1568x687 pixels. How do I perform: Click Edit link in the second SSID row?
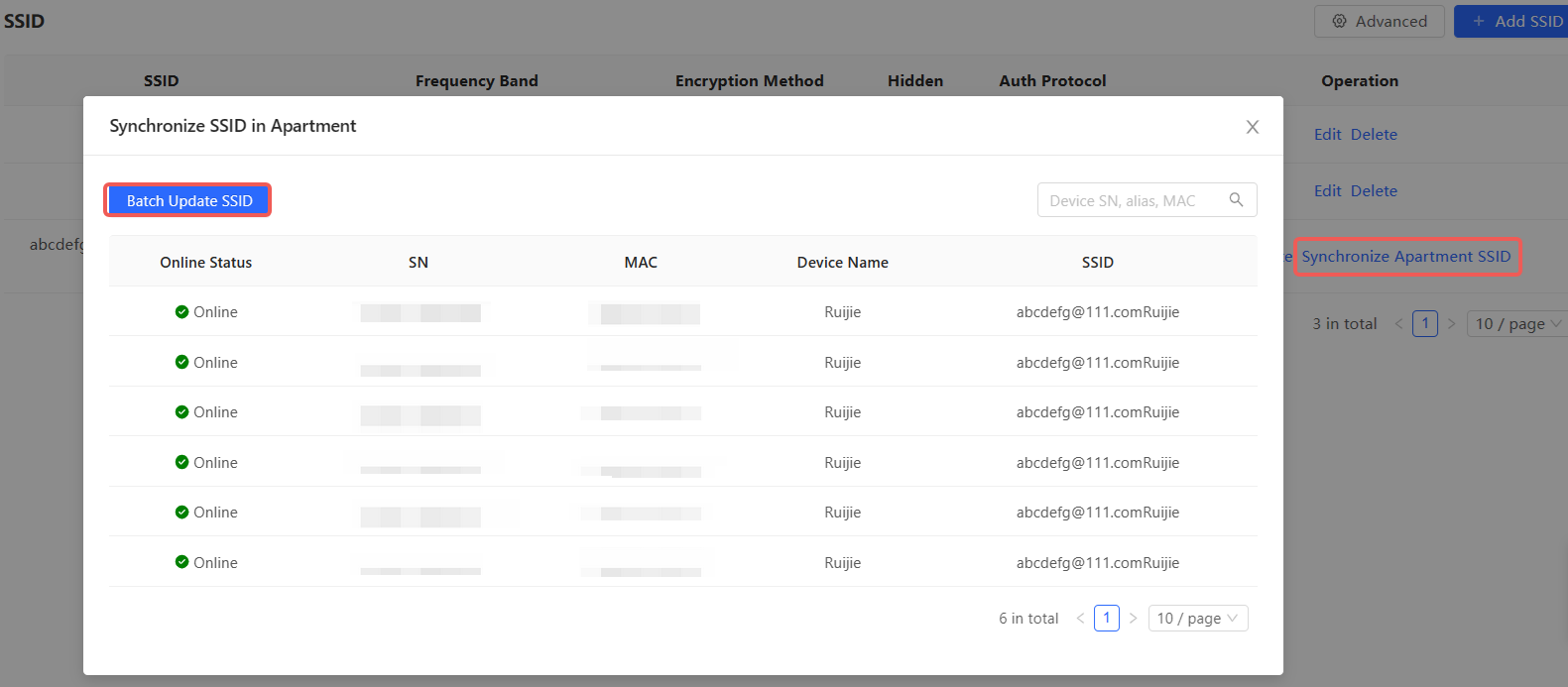coord(1327,191)
